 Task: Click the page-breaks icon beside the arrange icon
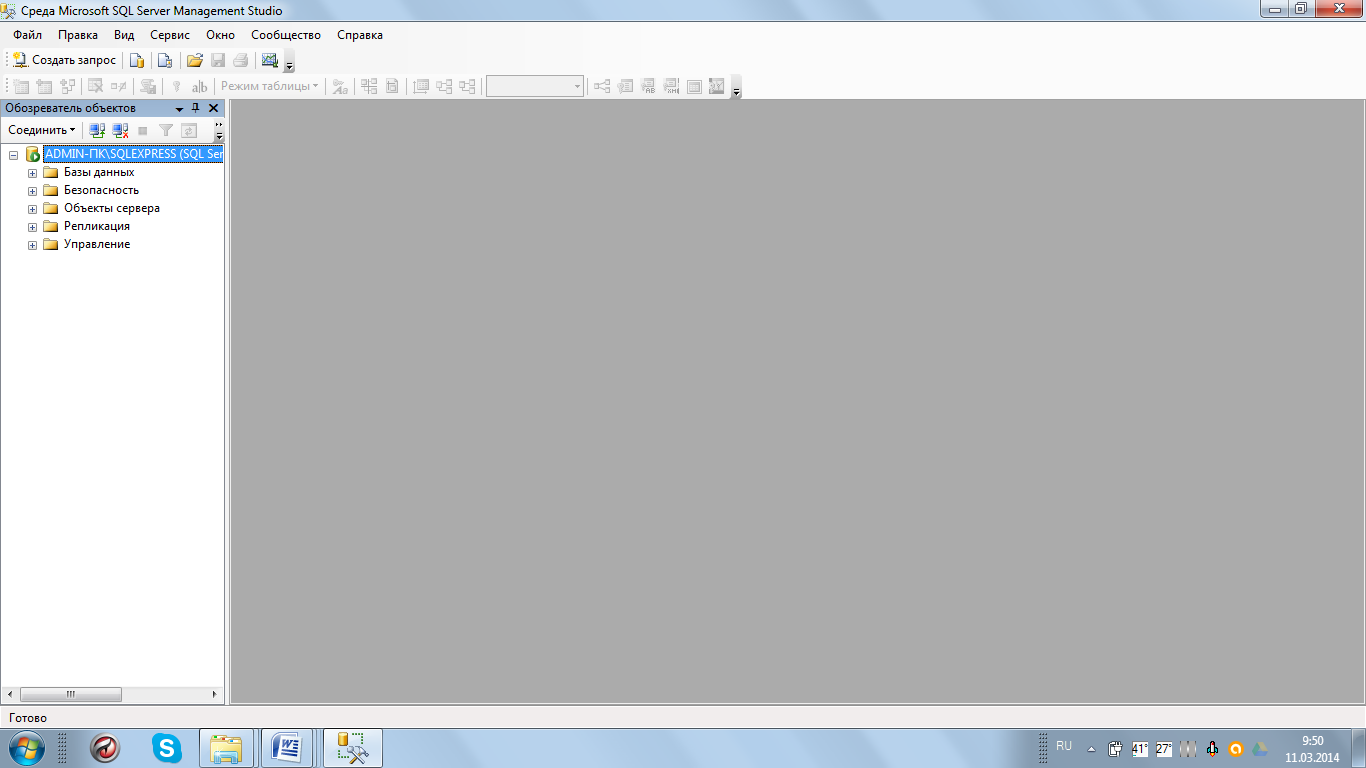pyautogui.click(x=392, y=86)
